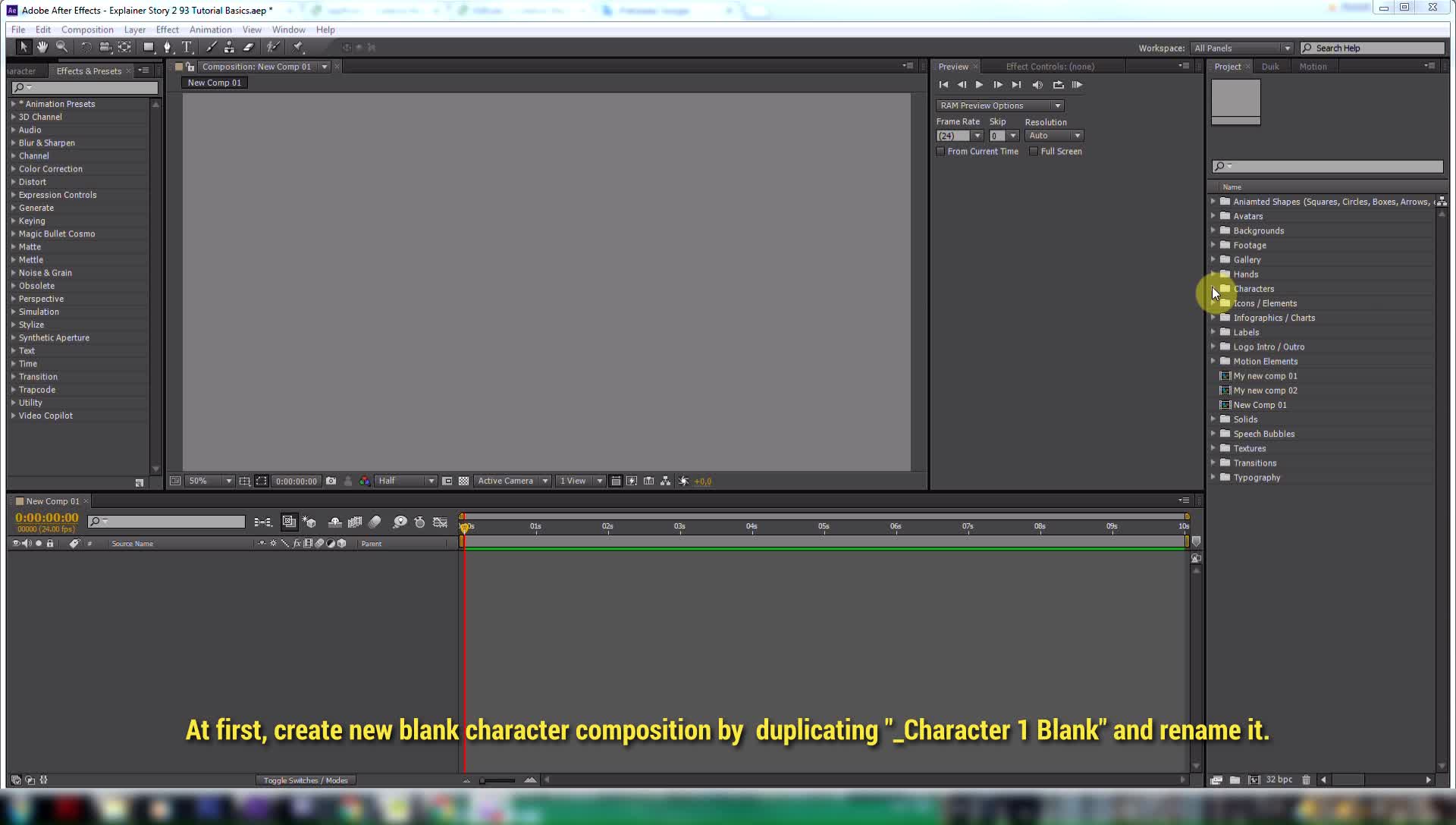Select the Eraser tool
Viewport: 1456px width, 825px height.
pos(248,47)
